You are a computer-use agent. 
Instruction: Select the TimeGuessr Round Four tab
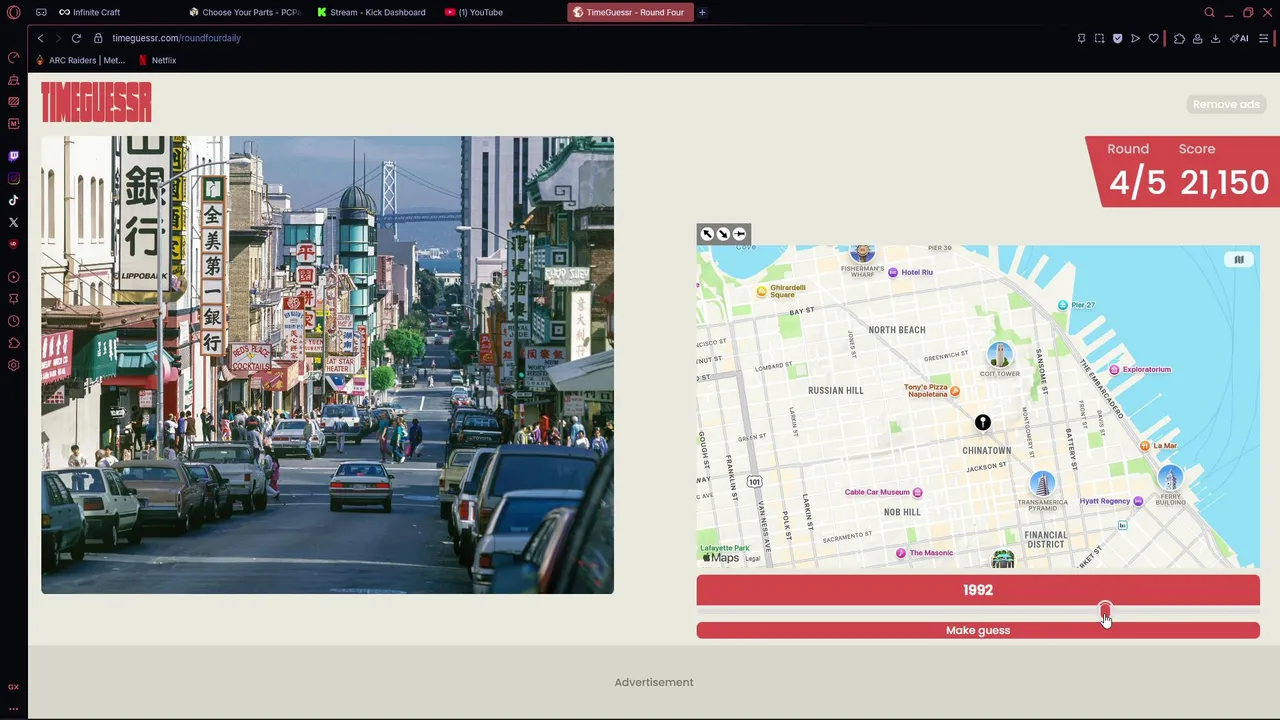[630, 12]
